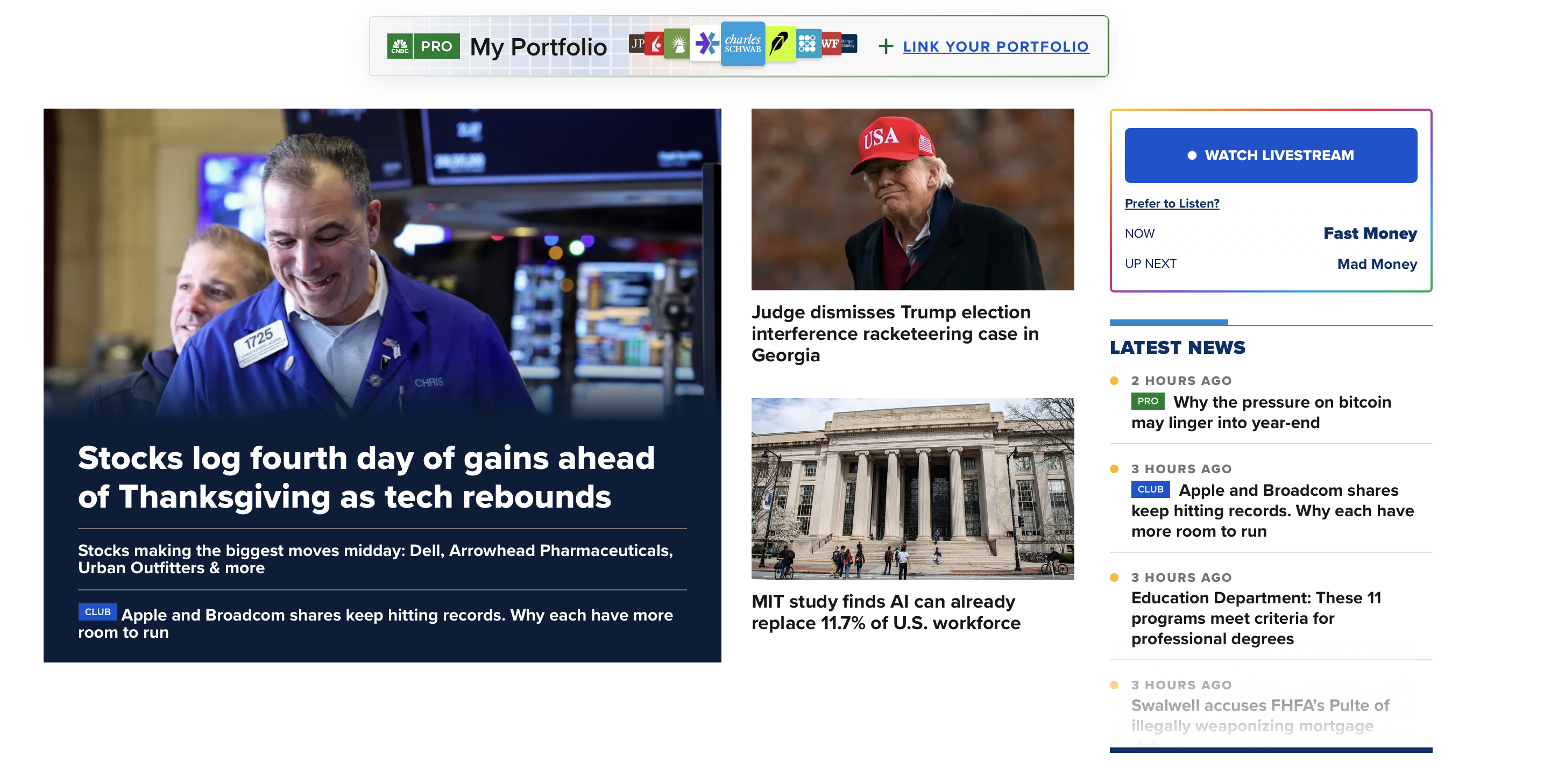The height and width of the screenshot is (784, 1544).
Task: Click the JP Morgan brown icon
Action: (636, 43)
